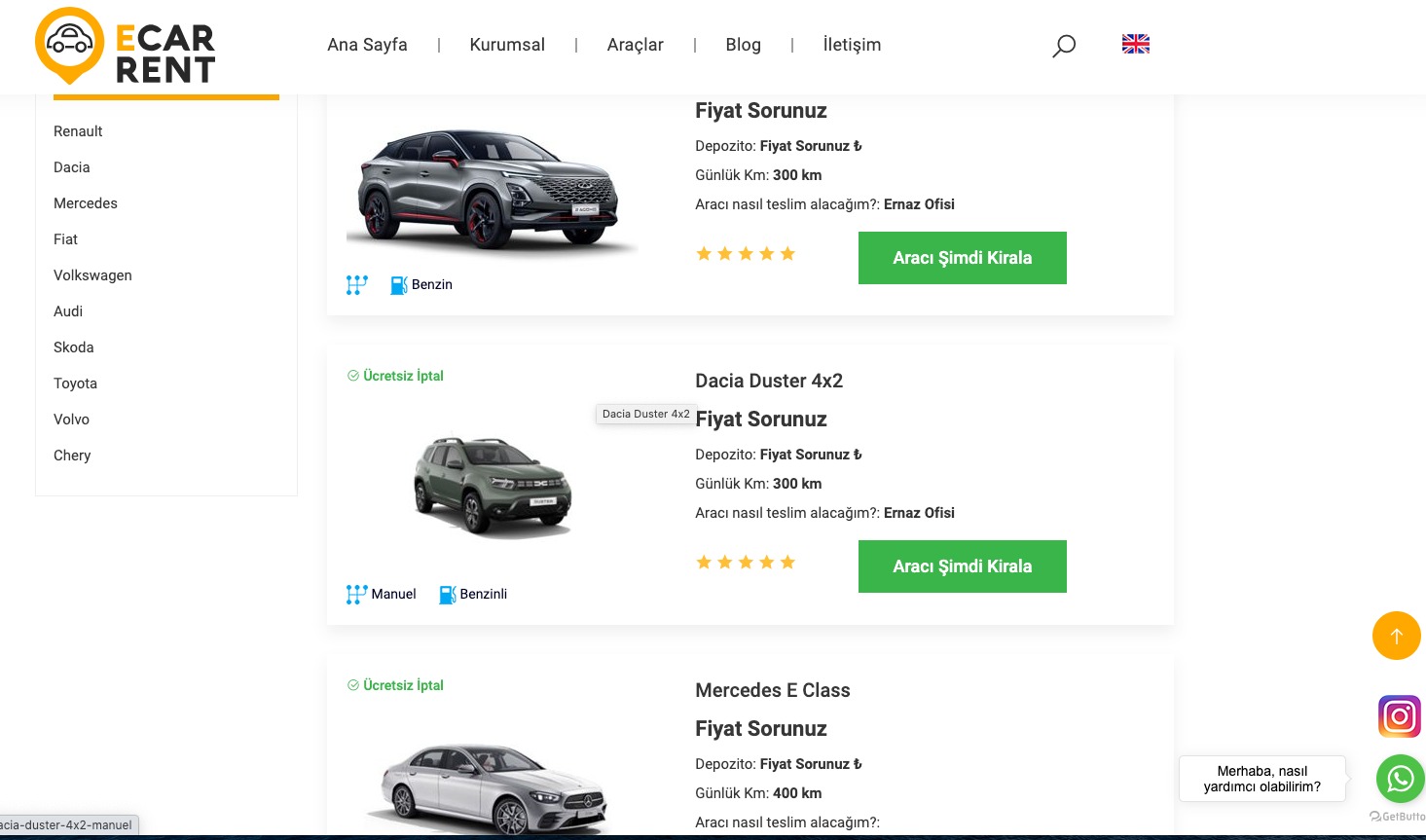
Task: Open the Instagram icon
Action: click(x=1399, y=717)
